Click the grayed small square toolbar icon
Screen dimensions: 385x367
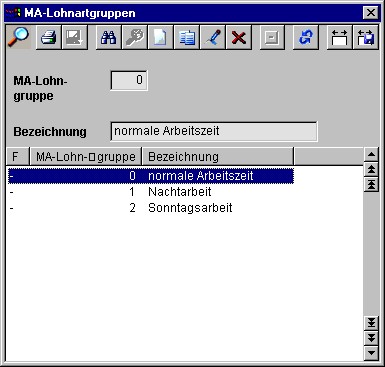[x=272, y=37]
